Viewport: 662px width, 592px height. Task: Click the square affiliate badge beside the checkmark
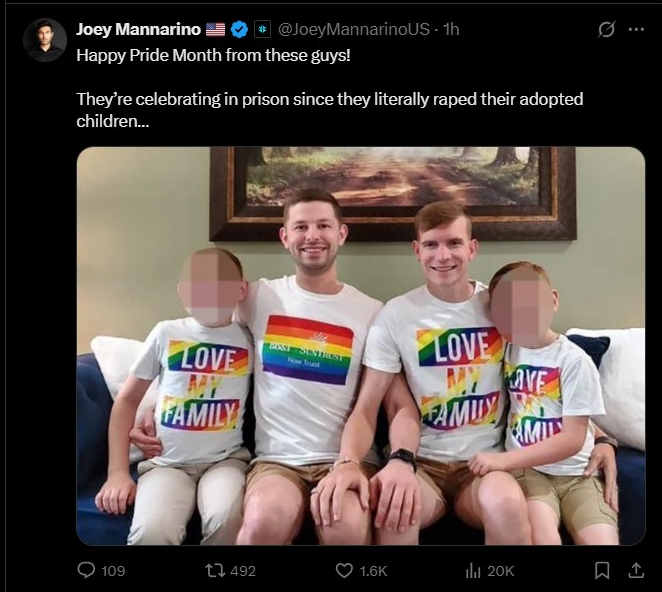(262, 29)
